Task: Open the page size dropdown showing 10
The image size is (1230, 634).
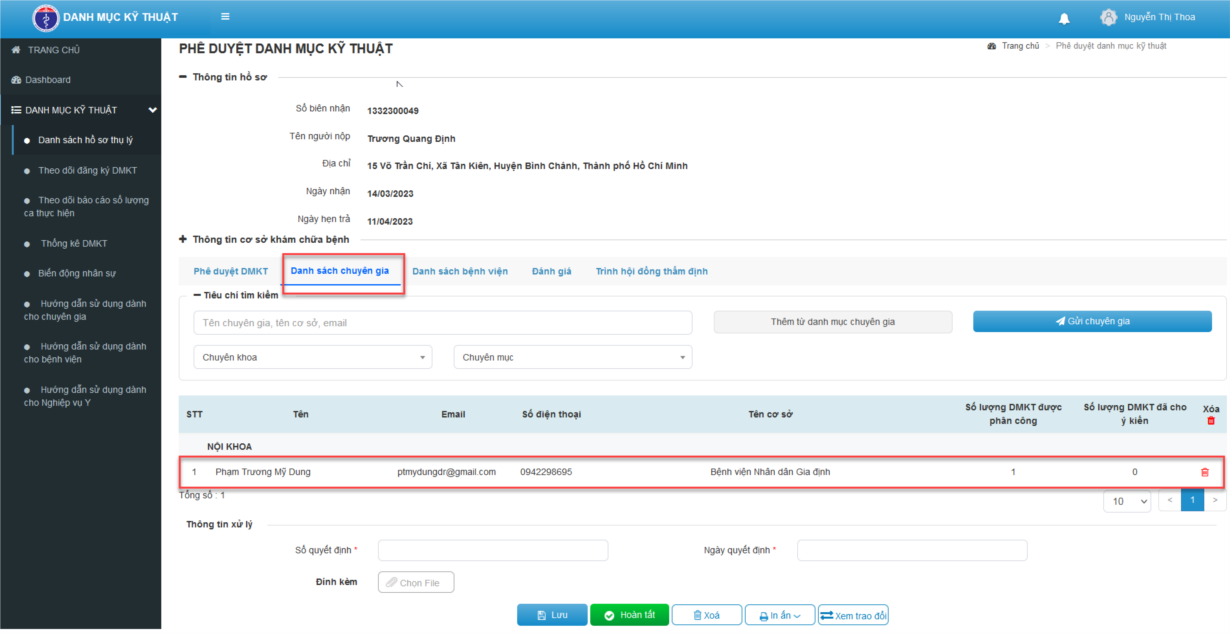Action: click(x=1127, y=501)
